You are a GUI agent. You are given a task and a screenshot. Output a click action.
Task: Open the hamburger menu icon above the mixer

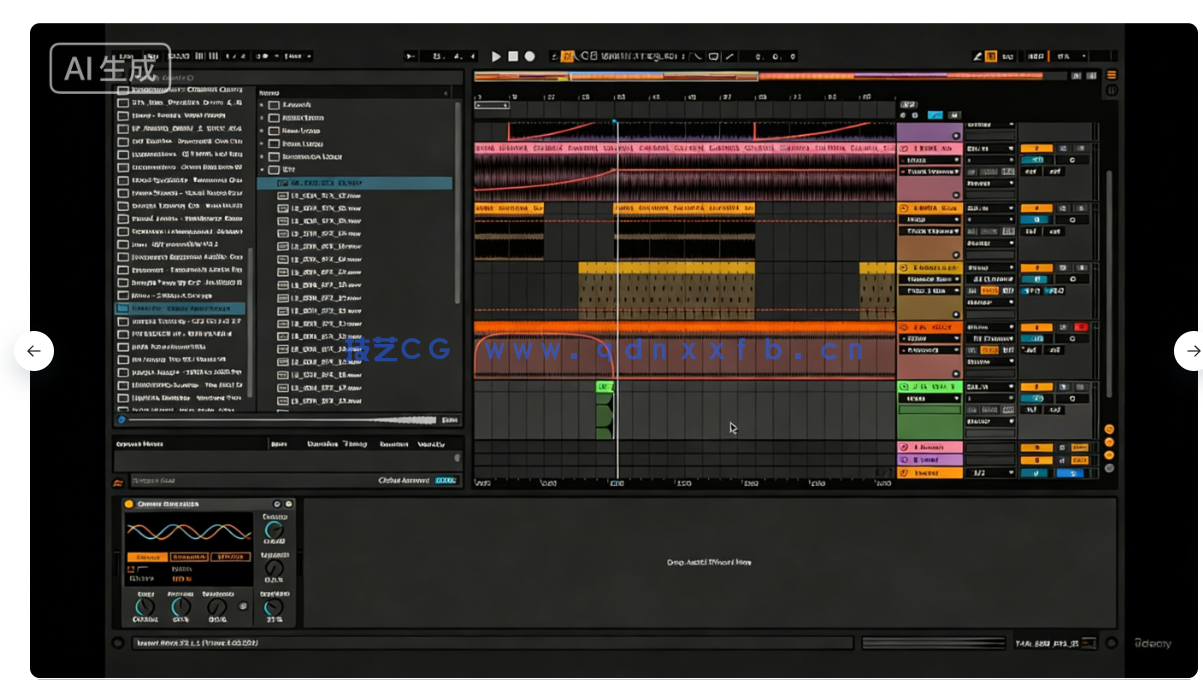[1112, 74]
